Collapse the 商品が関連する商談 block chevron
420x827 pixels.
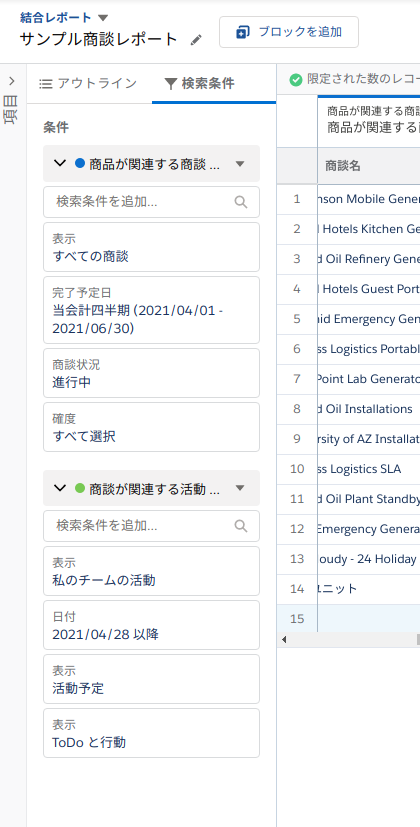(x=60, y=164)
